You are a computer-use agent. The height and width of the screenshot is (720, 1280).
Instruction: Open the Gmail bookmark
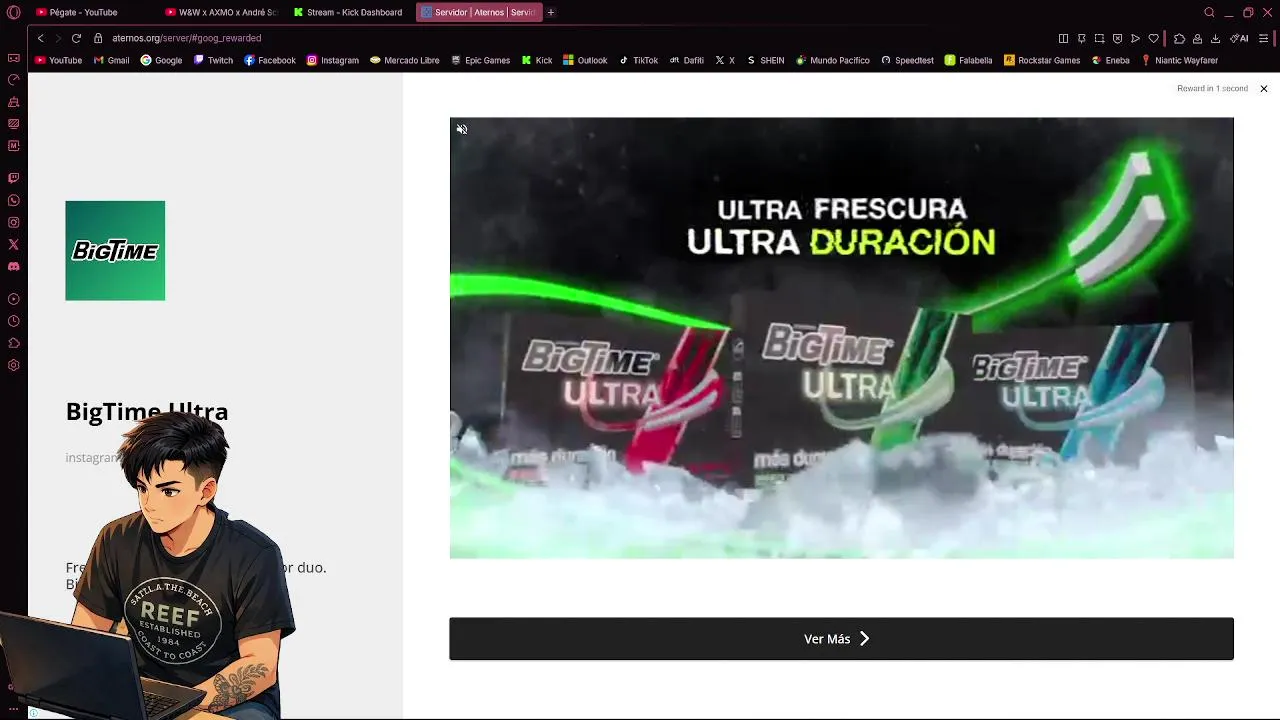click(x=111, y=60)
